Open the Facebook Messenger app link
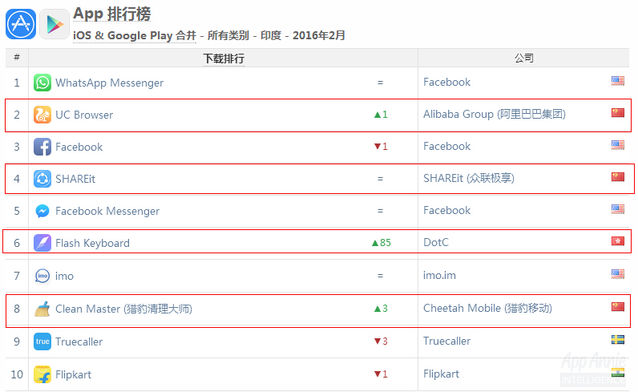The image size is (638, 392). coord(107,211)
